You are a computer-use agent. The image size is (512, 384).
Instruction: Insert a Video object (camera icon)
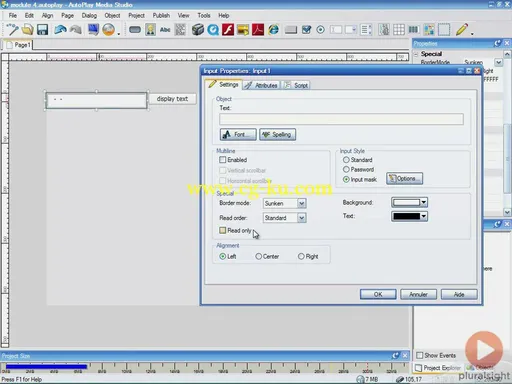[x=198, y=30]
